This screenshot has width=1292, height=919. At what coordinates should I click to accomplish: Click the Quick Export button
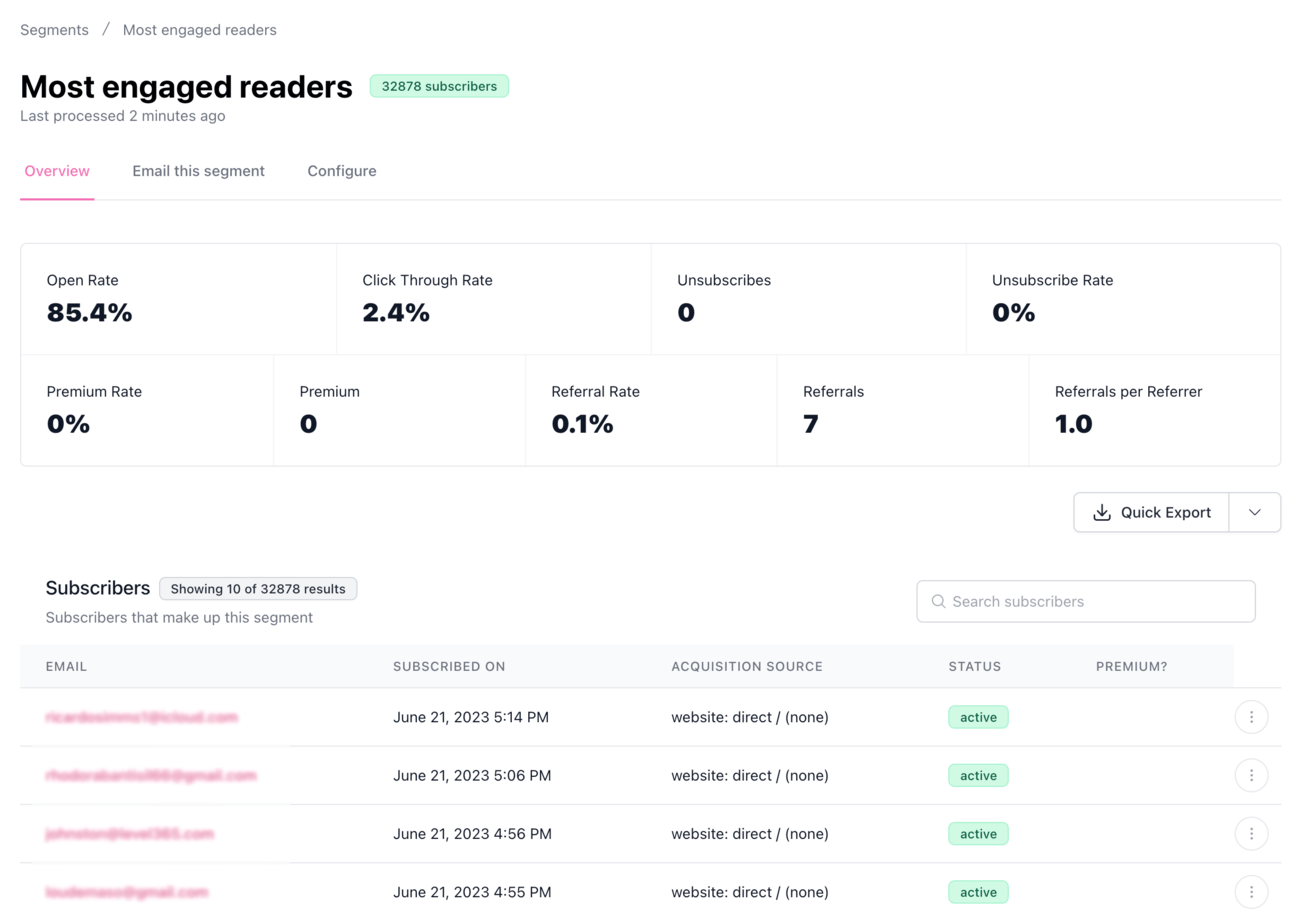tap(1151, 512)
